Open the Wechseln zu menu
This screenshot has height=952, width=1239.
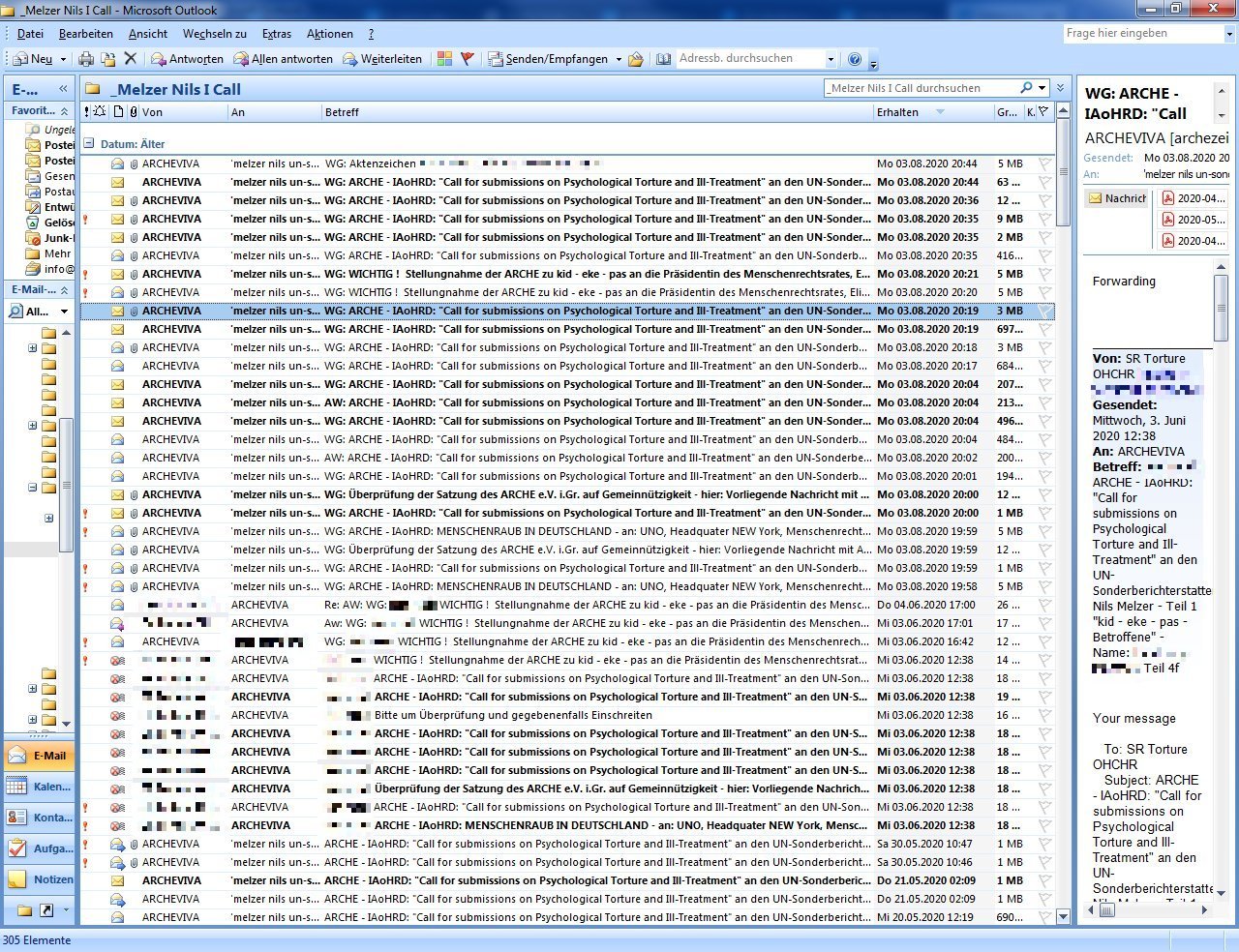pos(215,34)
